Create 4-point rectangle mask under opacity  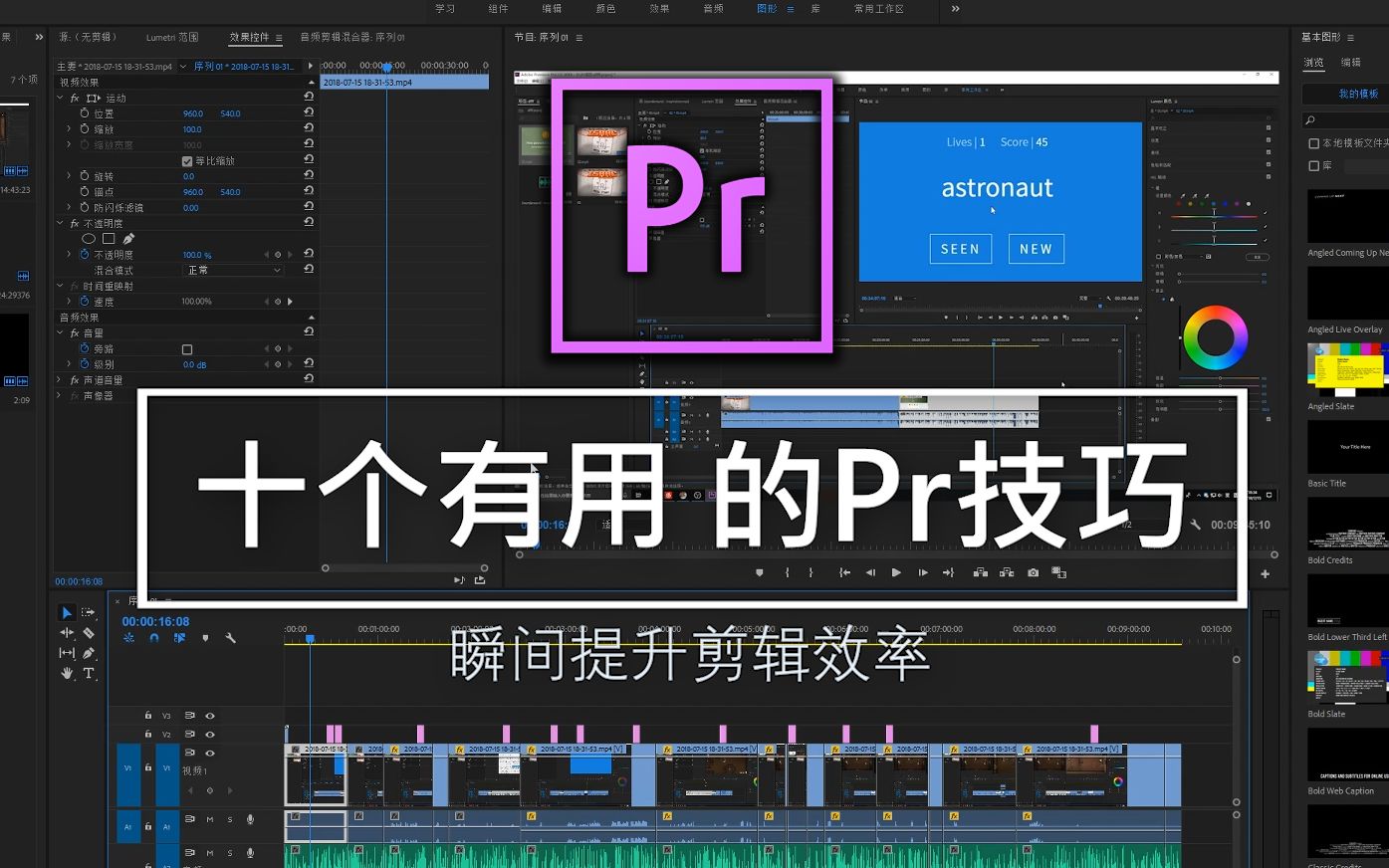pos(109,239)
